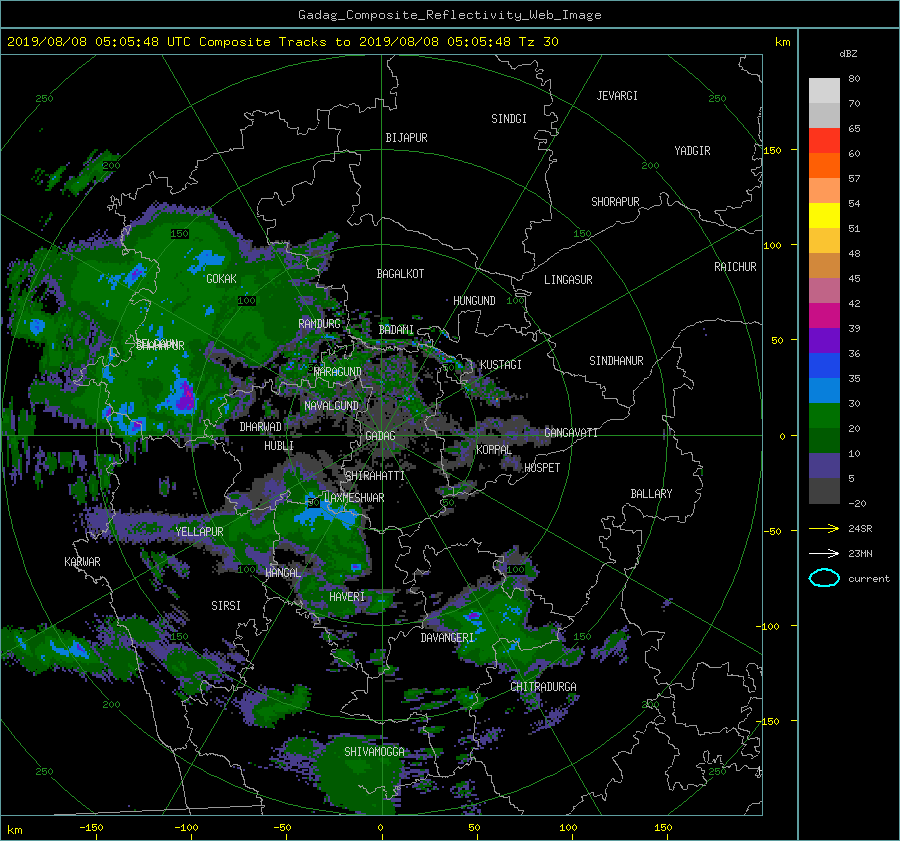Screen dimensions: 900x841
Task: Select the SIRSI city label
Action: (x=226, y=606)
